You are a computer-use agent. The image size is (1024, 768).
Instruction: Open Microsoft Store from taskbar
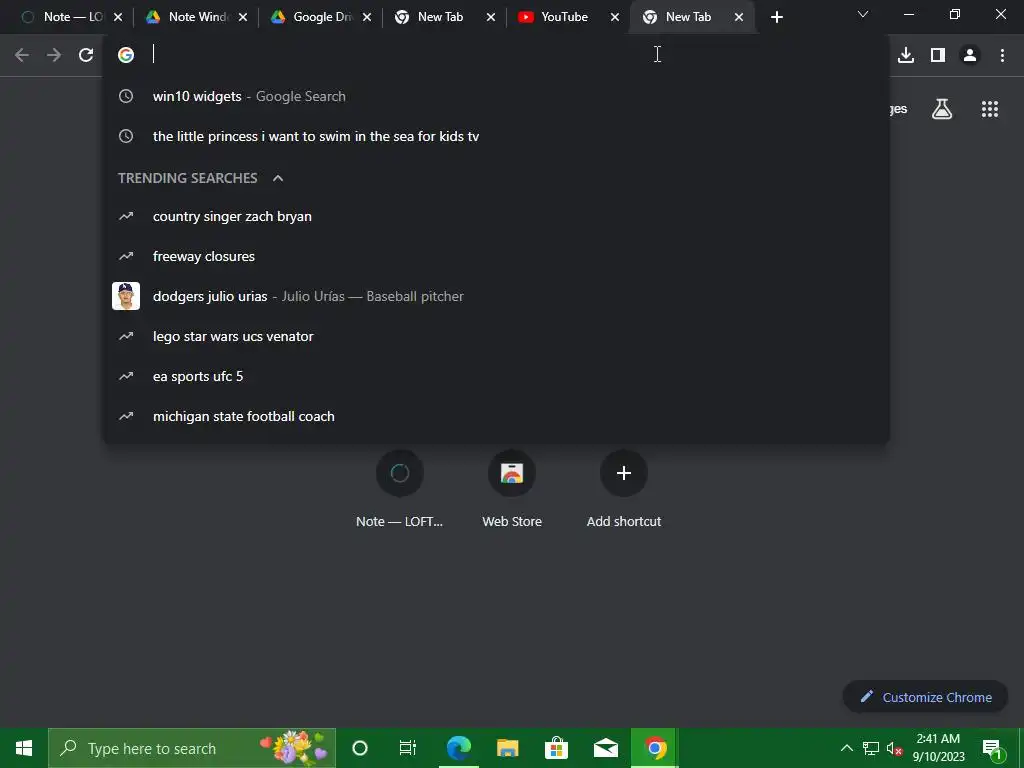[556, 748]
